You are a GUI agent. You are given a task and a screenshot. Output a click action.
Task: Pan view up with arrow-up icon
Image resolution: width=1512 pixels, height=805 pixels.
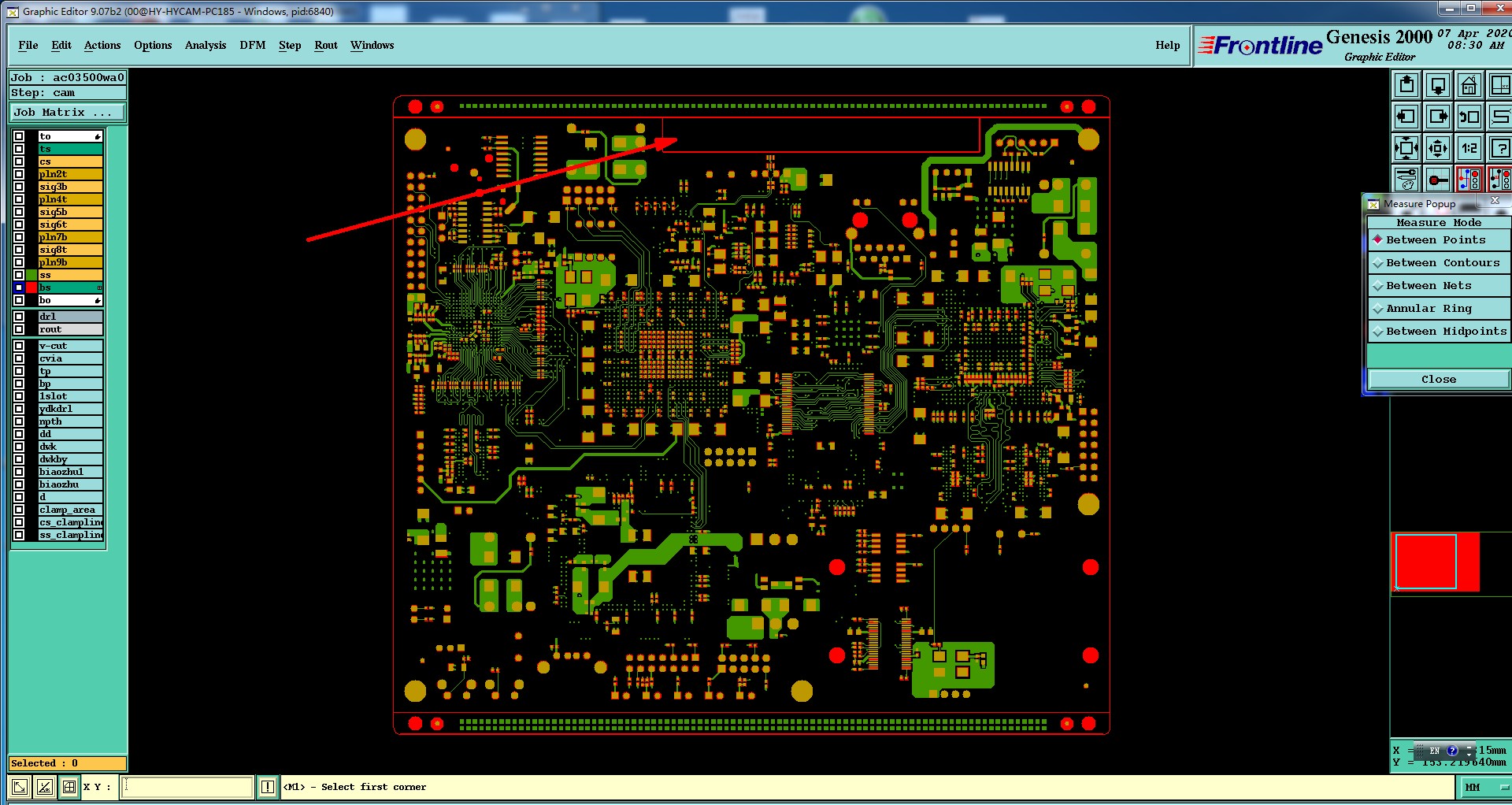(1406, 85)
